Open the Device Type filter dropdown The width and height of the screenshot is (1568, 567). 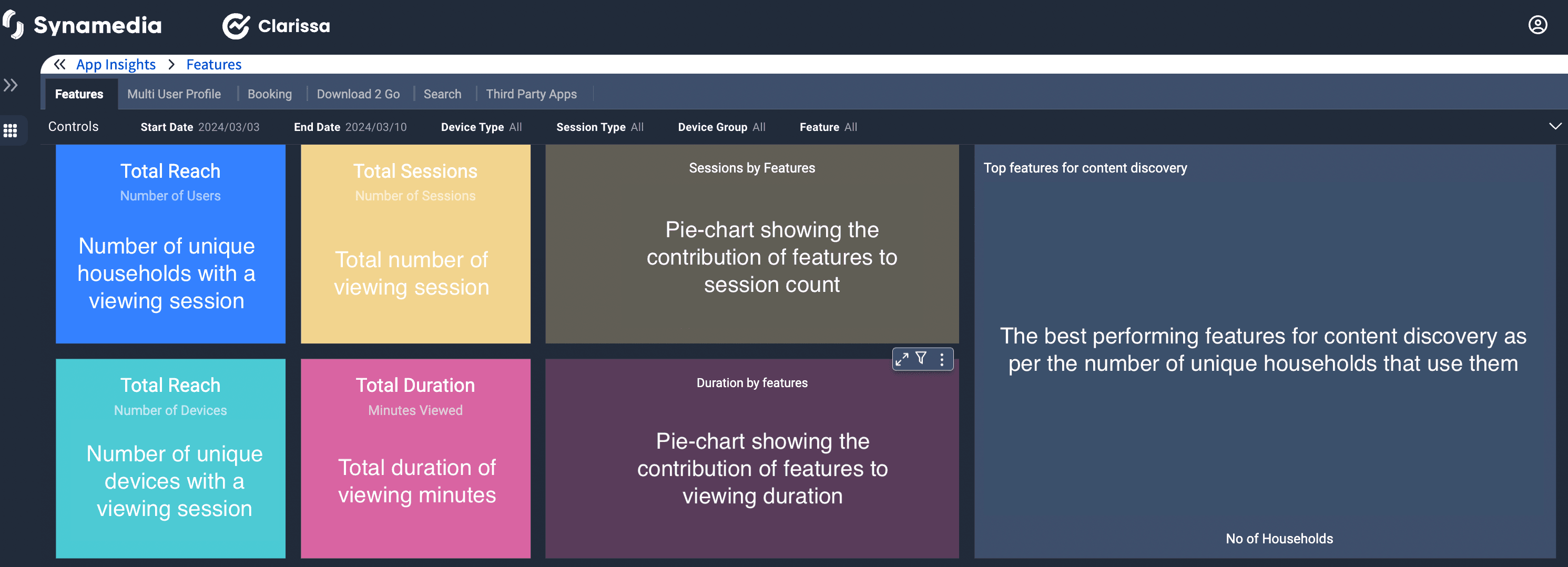point(481,127)
